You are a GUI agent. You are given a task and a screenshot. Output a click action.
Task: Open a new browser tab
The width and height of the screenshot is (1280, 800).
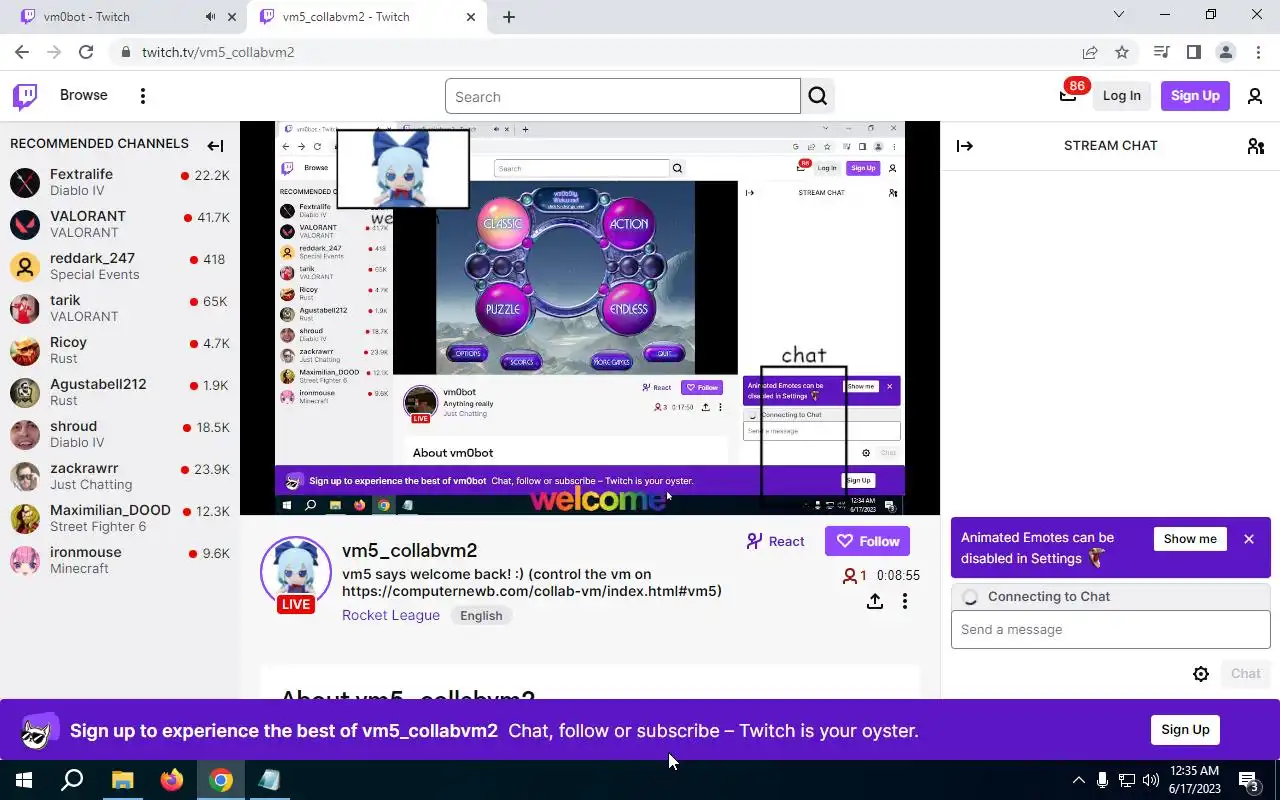point(509,17)
